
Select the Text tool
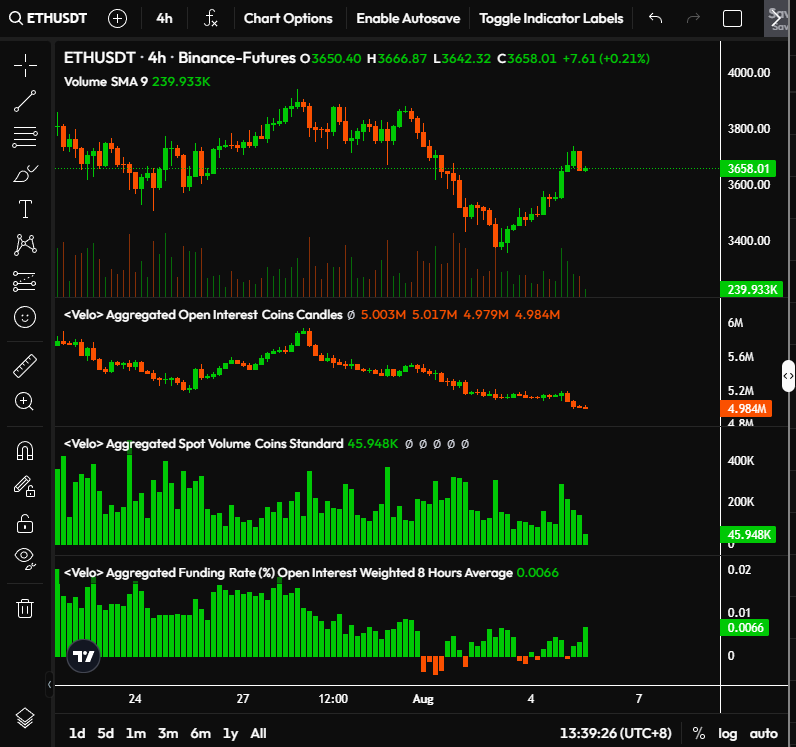click(25, 209)
